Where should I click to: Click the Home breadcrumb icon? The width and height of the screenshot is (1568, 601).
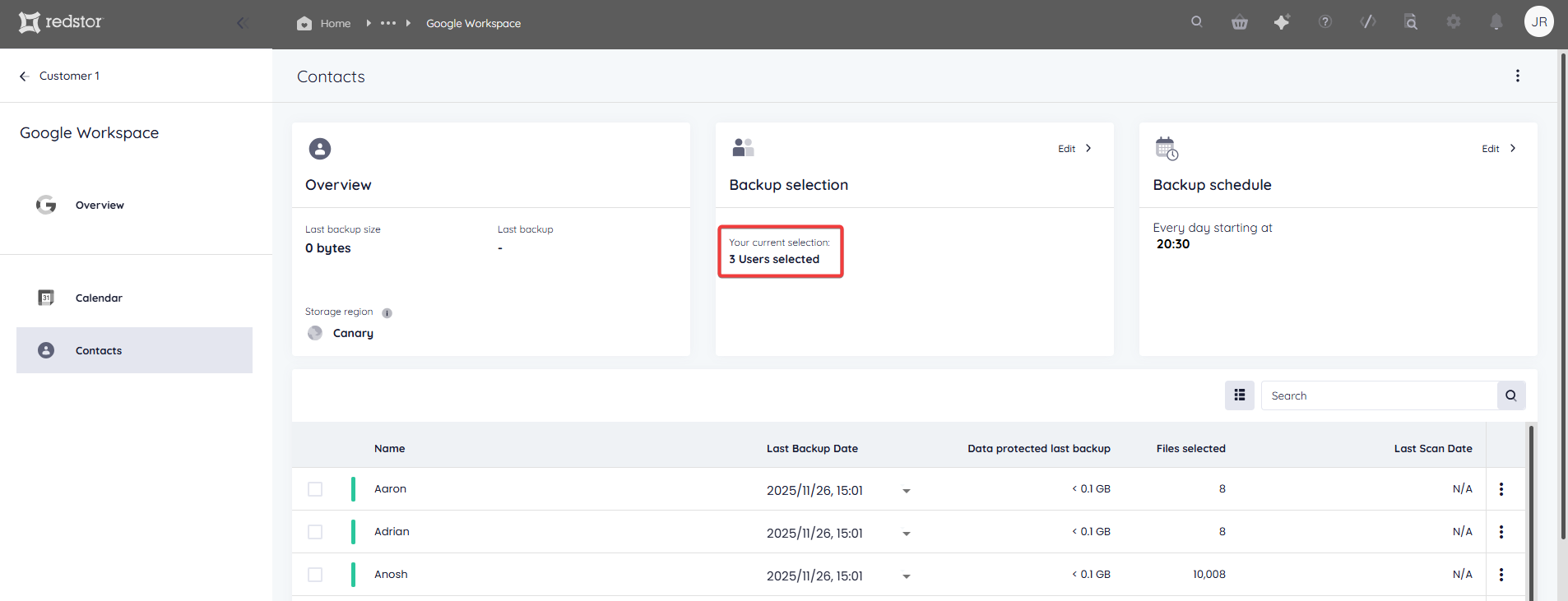304,23
